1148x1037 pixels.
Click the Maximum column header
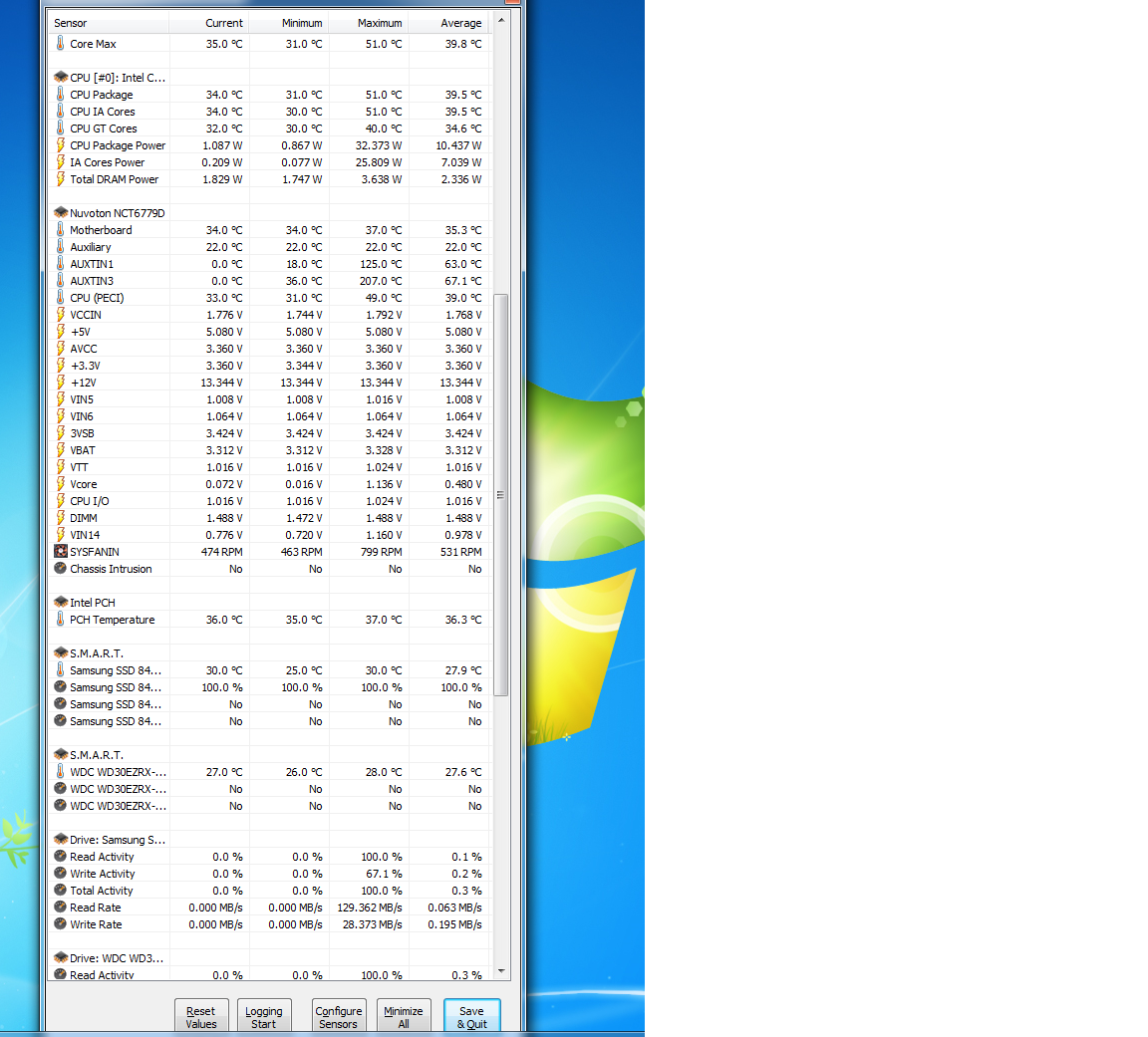click(369, 23)
